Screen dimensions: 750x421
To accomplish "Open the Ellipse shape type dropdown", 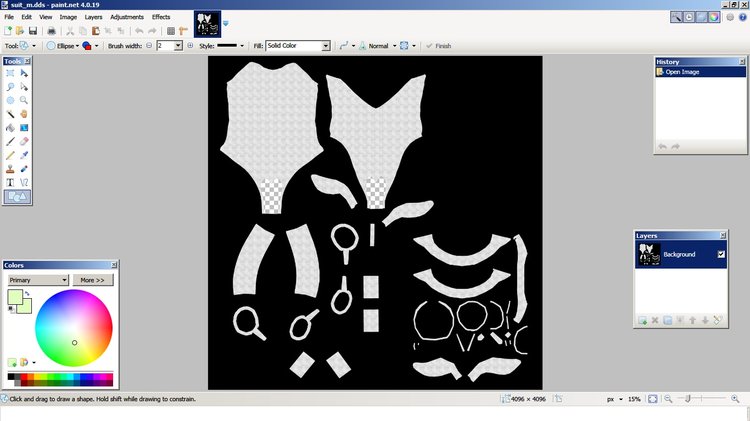I will point(77,46).
